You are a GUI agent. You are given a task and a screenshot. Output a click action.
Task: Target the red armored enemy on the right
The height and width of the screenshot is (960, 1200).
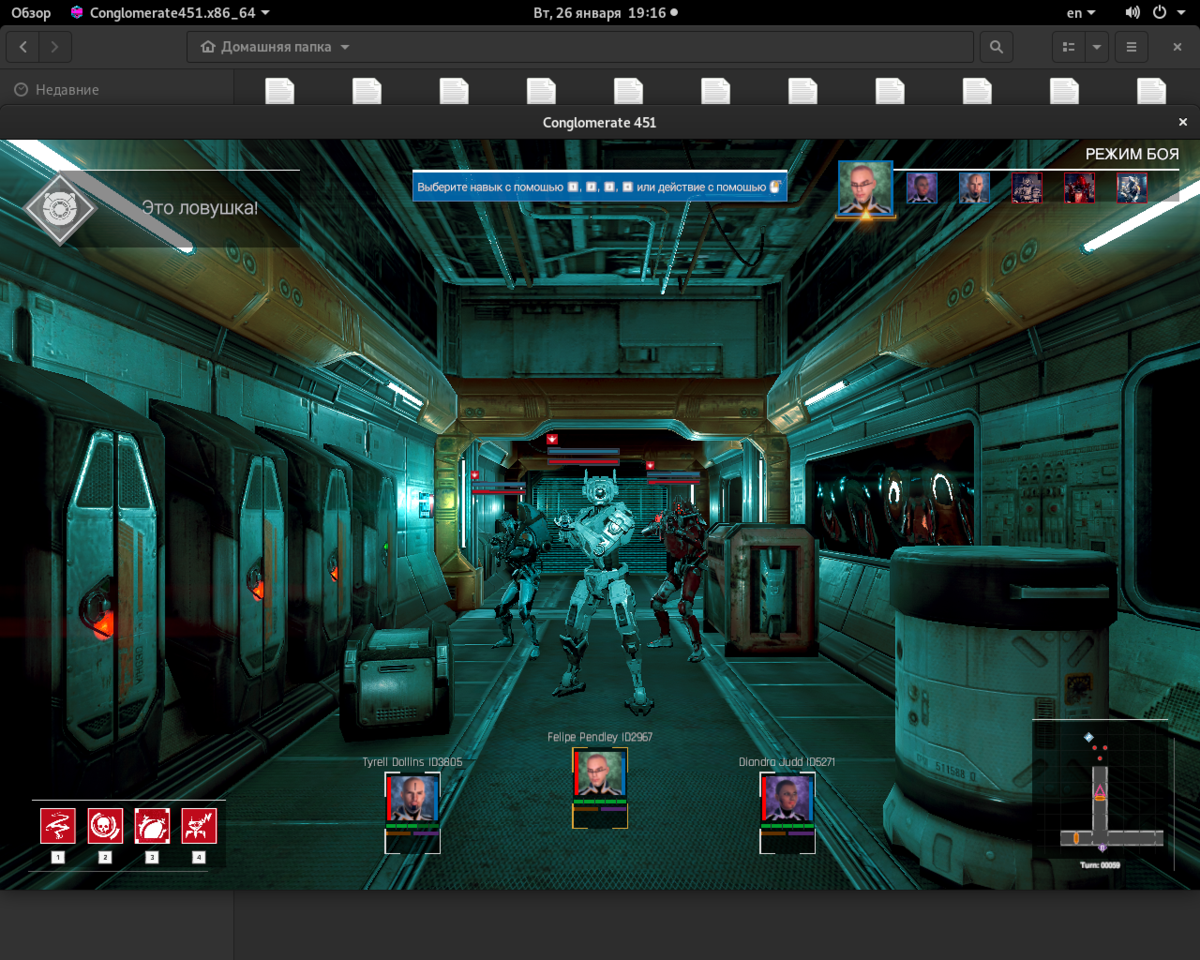[x=680, y=580]
